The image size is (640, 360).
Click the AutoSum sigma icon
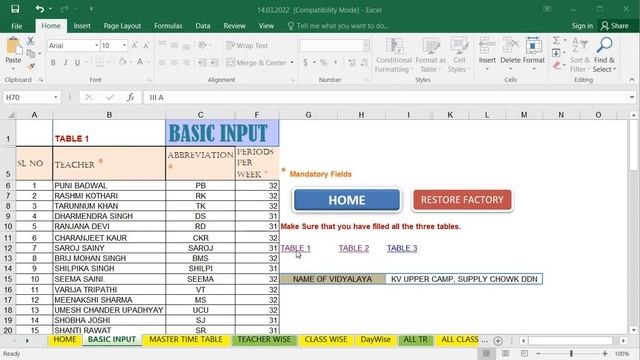pyautogui.click(x=556, y=40)
